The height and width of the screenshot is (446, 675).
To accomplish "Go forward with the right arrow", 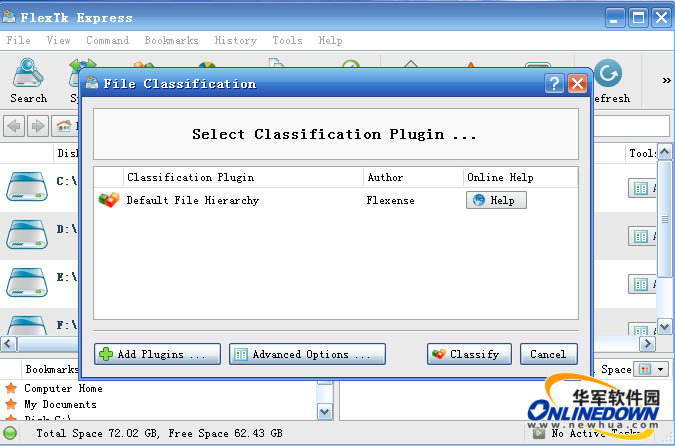I will click(38, 126).
